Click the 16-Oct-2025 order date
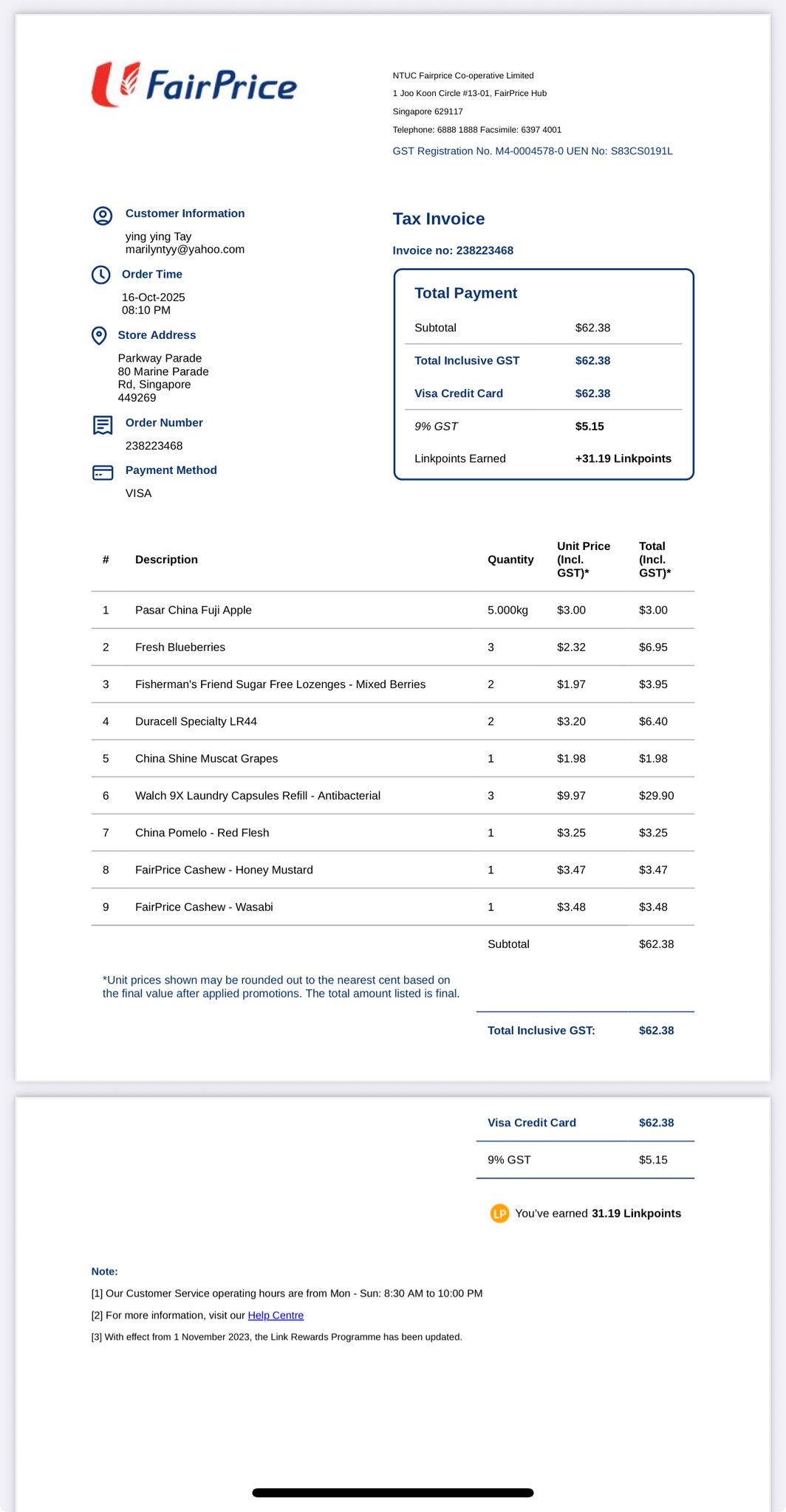The image size is (786, 1512). point(153,297)
